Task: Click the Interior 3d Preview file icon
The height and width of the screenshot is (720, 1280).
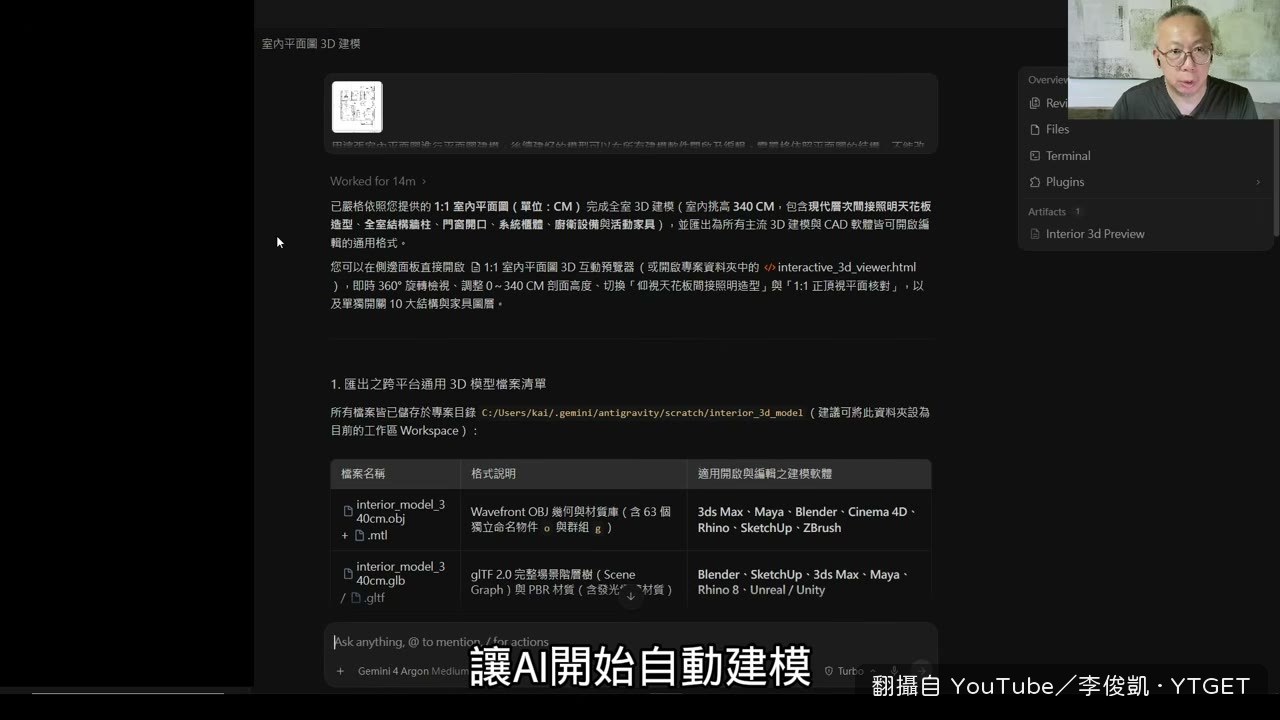Action: click(x=1035, y=234)
